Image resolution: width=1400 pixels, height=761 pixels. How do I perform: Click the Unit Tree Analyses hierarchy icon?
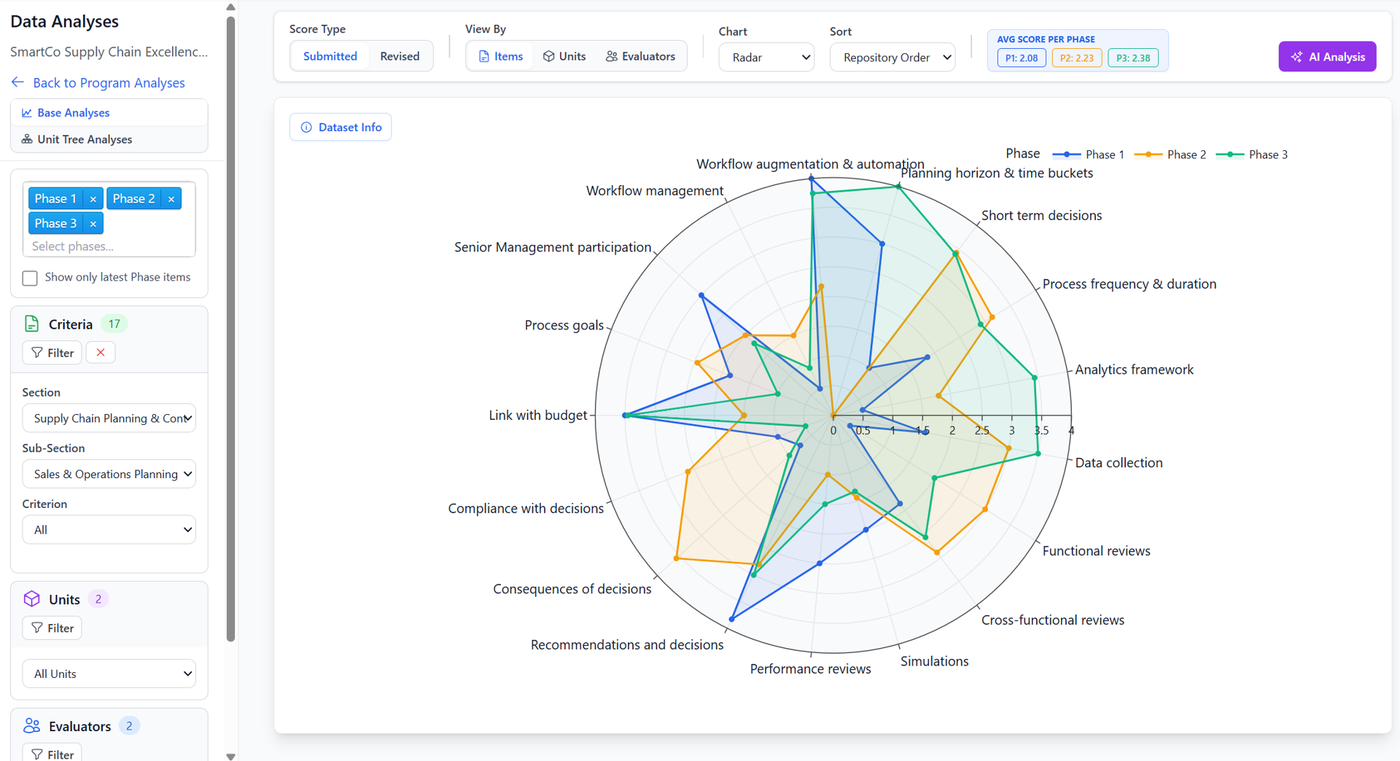27,139
